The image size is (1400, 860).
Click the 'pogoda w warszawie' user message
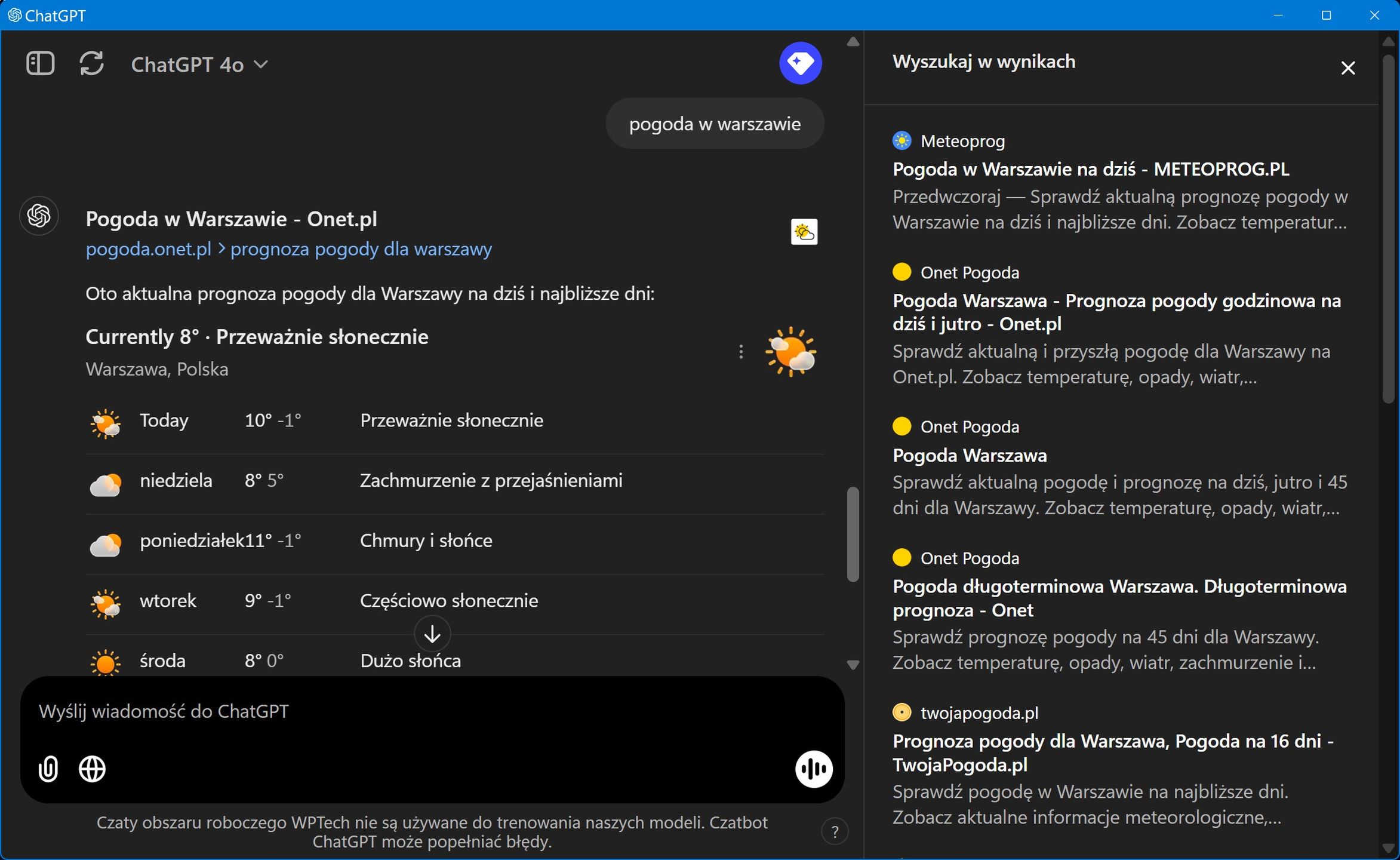(x=715, y=124)
